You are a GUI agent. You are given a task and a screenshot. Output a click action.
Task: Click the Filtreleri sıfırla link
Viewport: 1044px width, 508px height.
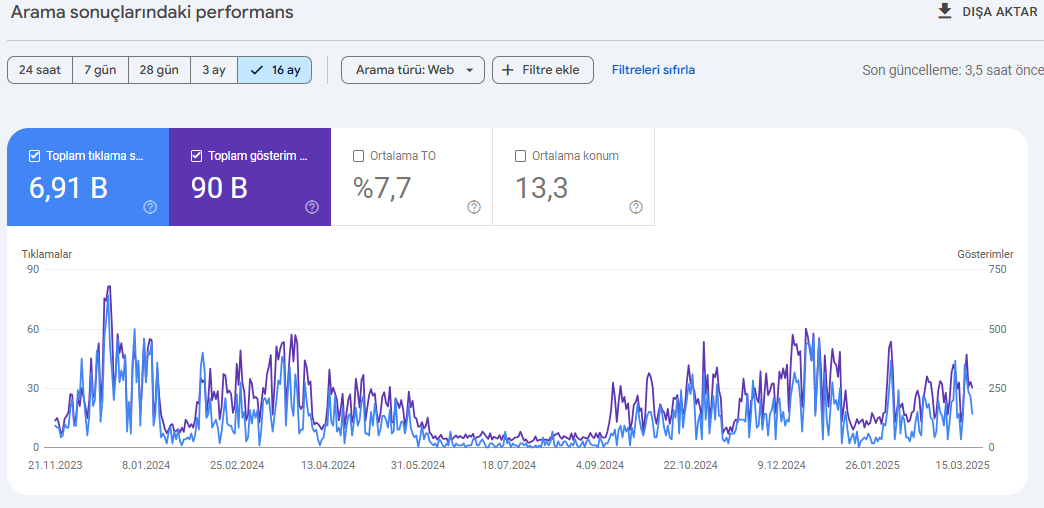tap(653, 70)
